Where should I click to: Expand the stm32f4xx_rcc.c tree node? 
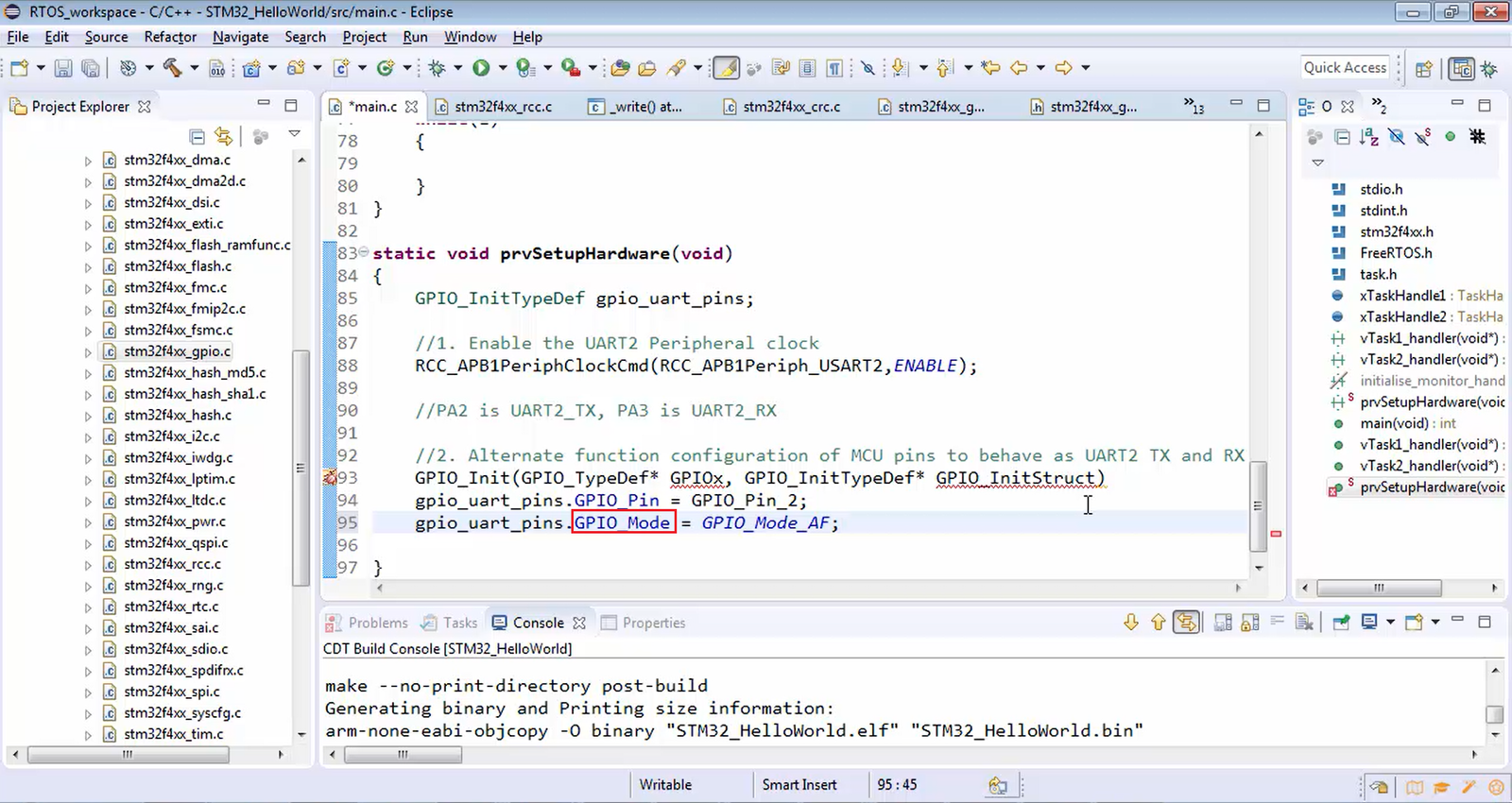tap(88, 564)
